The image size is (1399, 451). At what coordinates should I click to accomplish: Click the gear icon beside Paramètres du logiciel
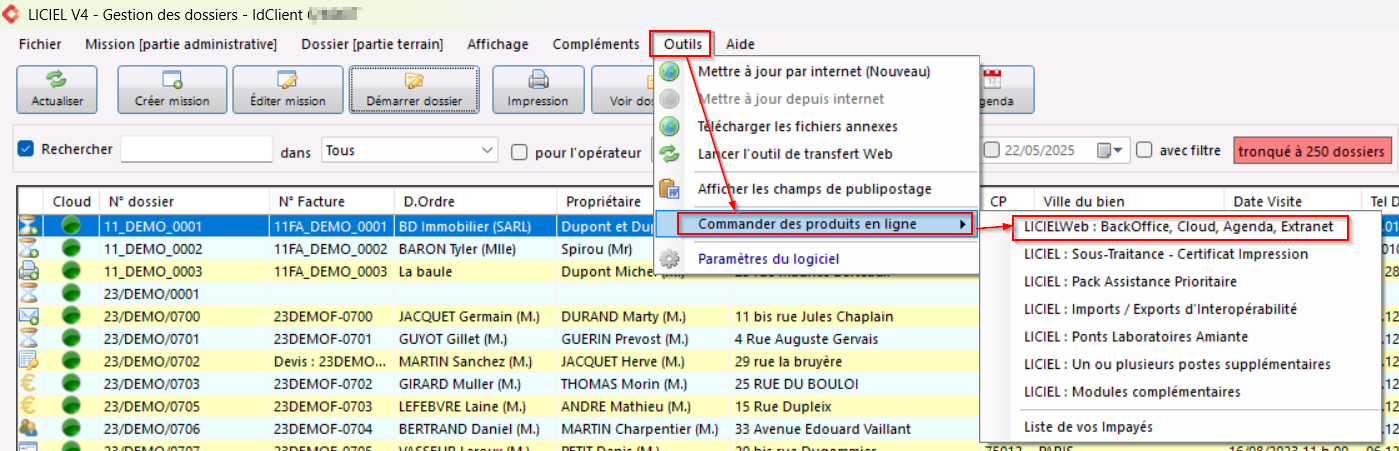(x=670, y=259)
